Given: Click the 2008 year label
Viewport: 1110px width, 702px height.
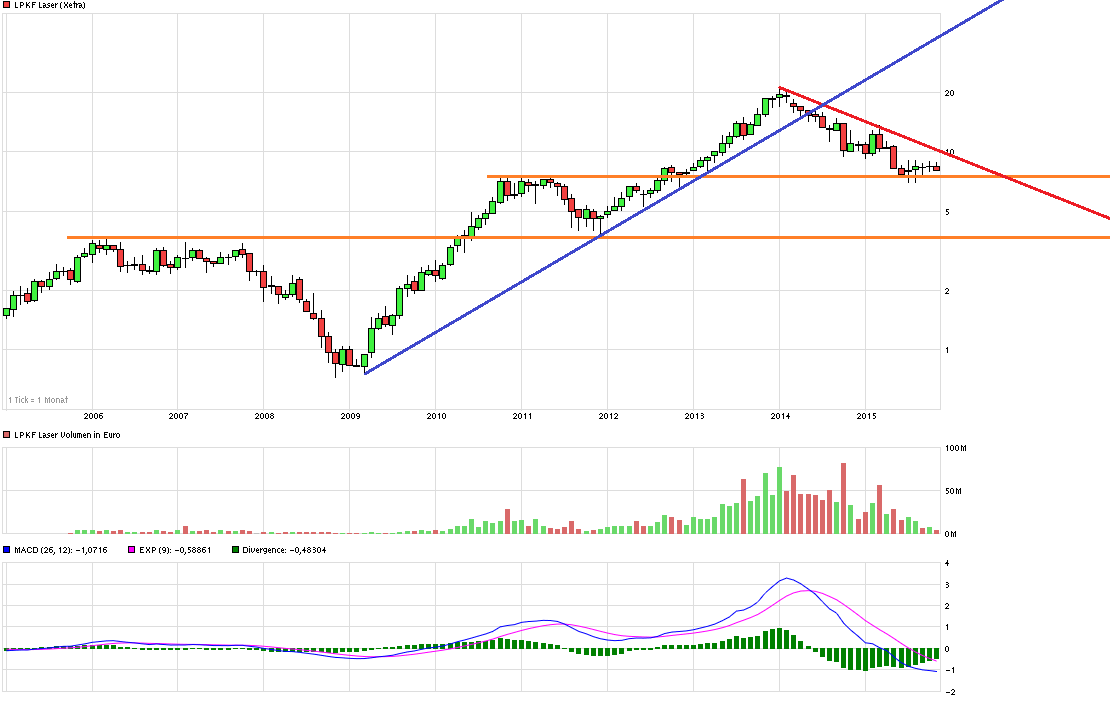Looking at the screenshot, I should click(264, 416).
